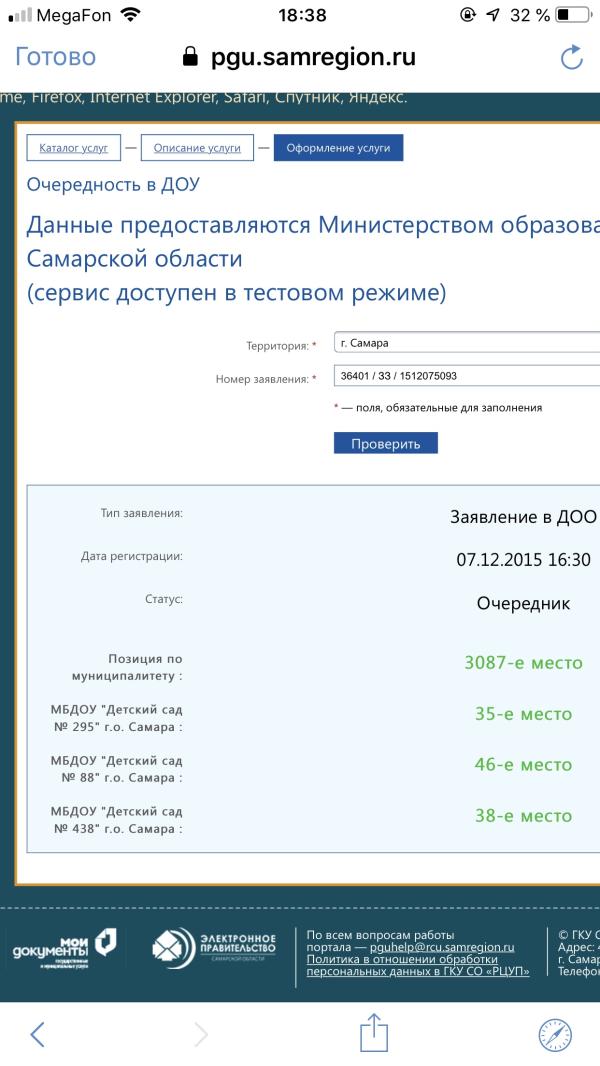600x1066 pixels.
Task: Open the Территория dropdown г. Самара
Action: [x=467, y=343]
